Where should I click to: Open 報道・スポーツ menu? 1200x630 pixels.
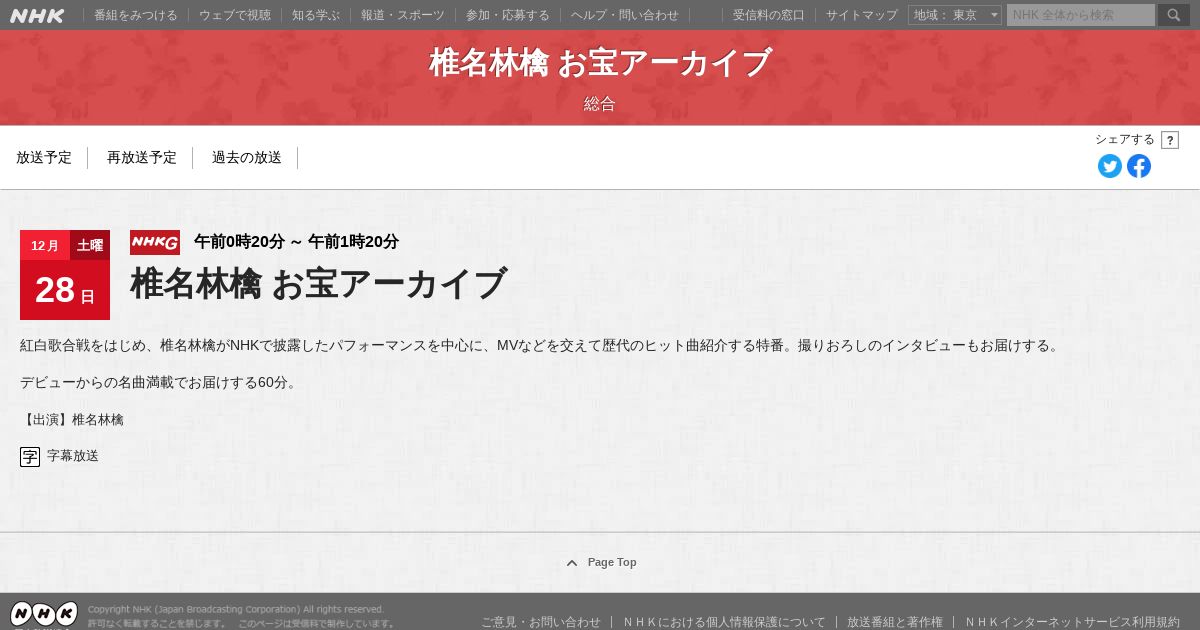tap(403, 15)
